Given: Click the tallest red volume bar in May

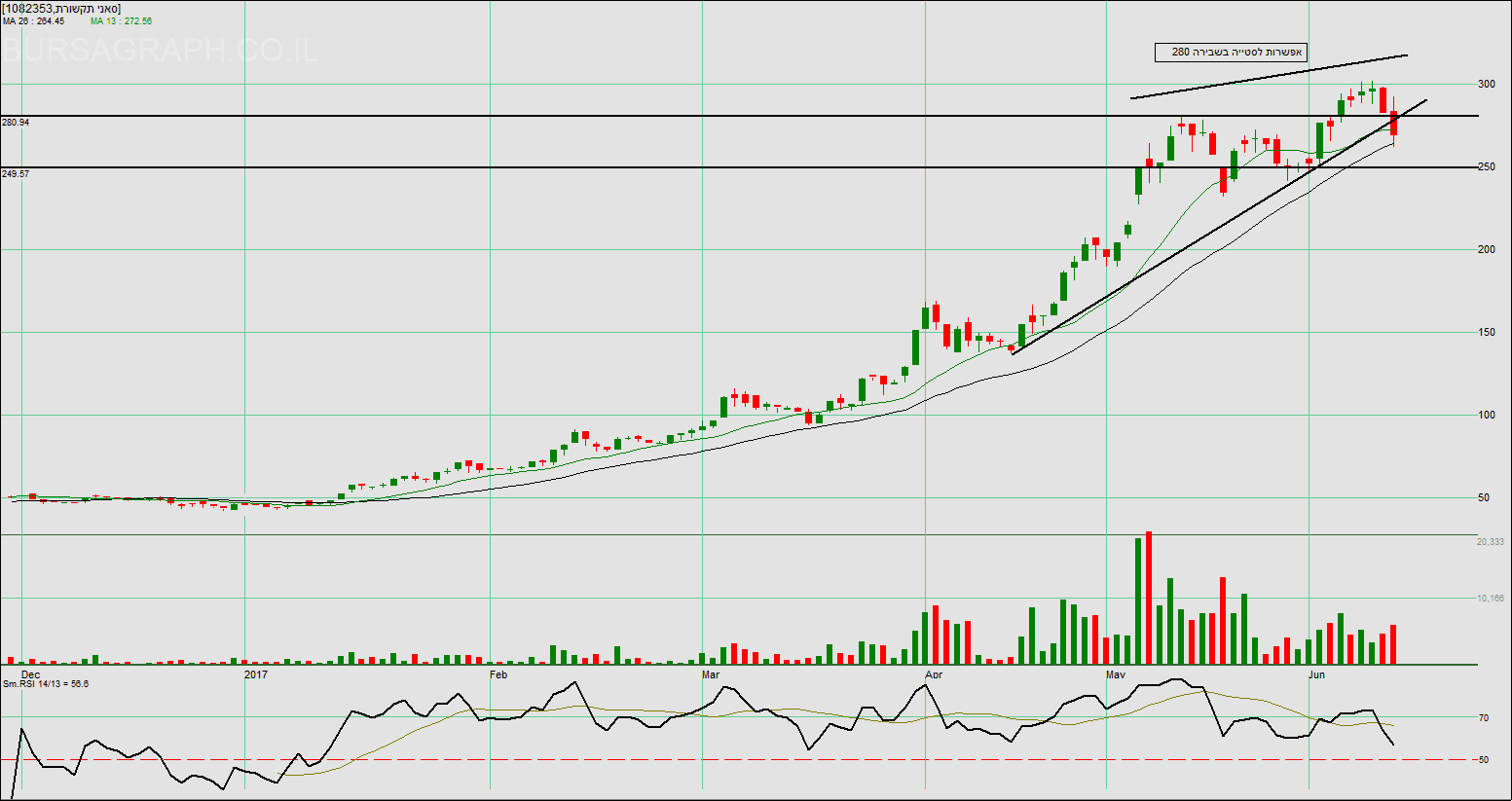Looking at the screenshot, I should (x=1149, y=598).
